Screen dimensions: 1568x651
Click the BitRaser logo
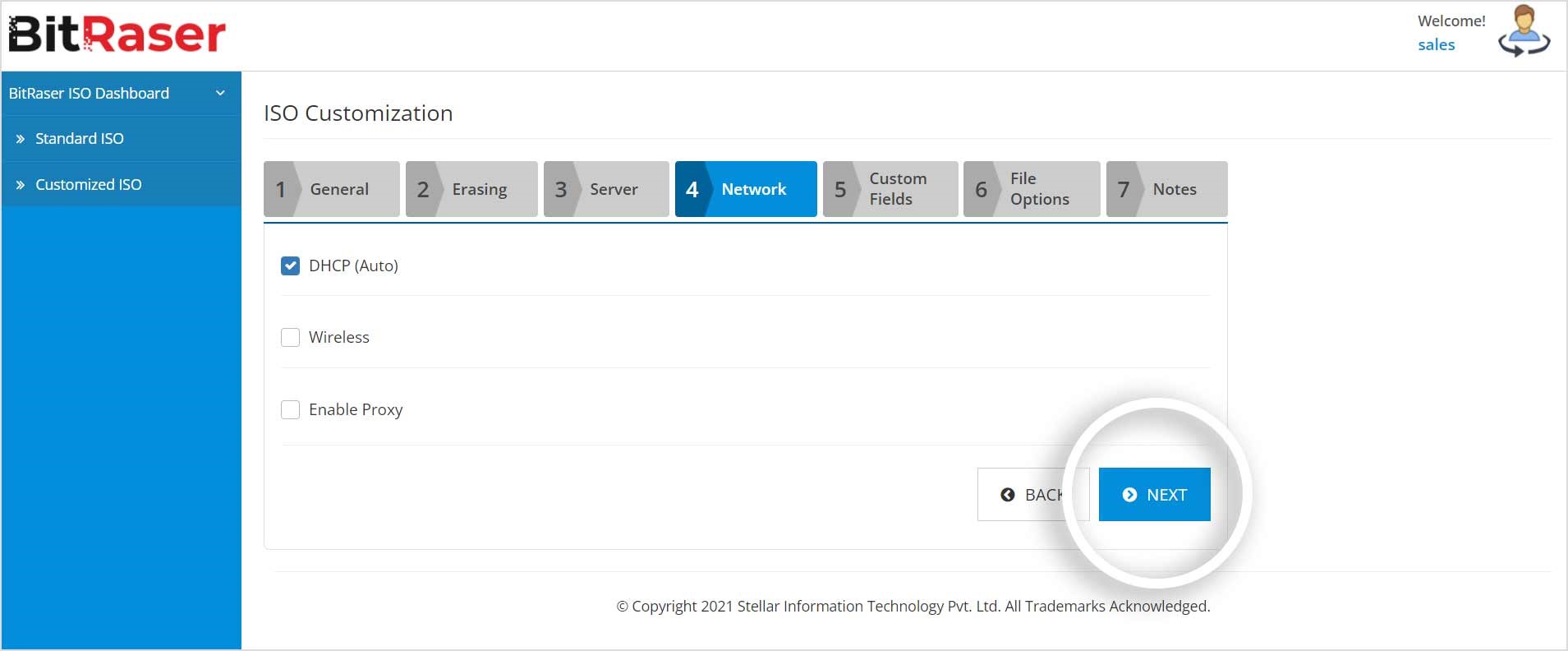pos(117,35)
